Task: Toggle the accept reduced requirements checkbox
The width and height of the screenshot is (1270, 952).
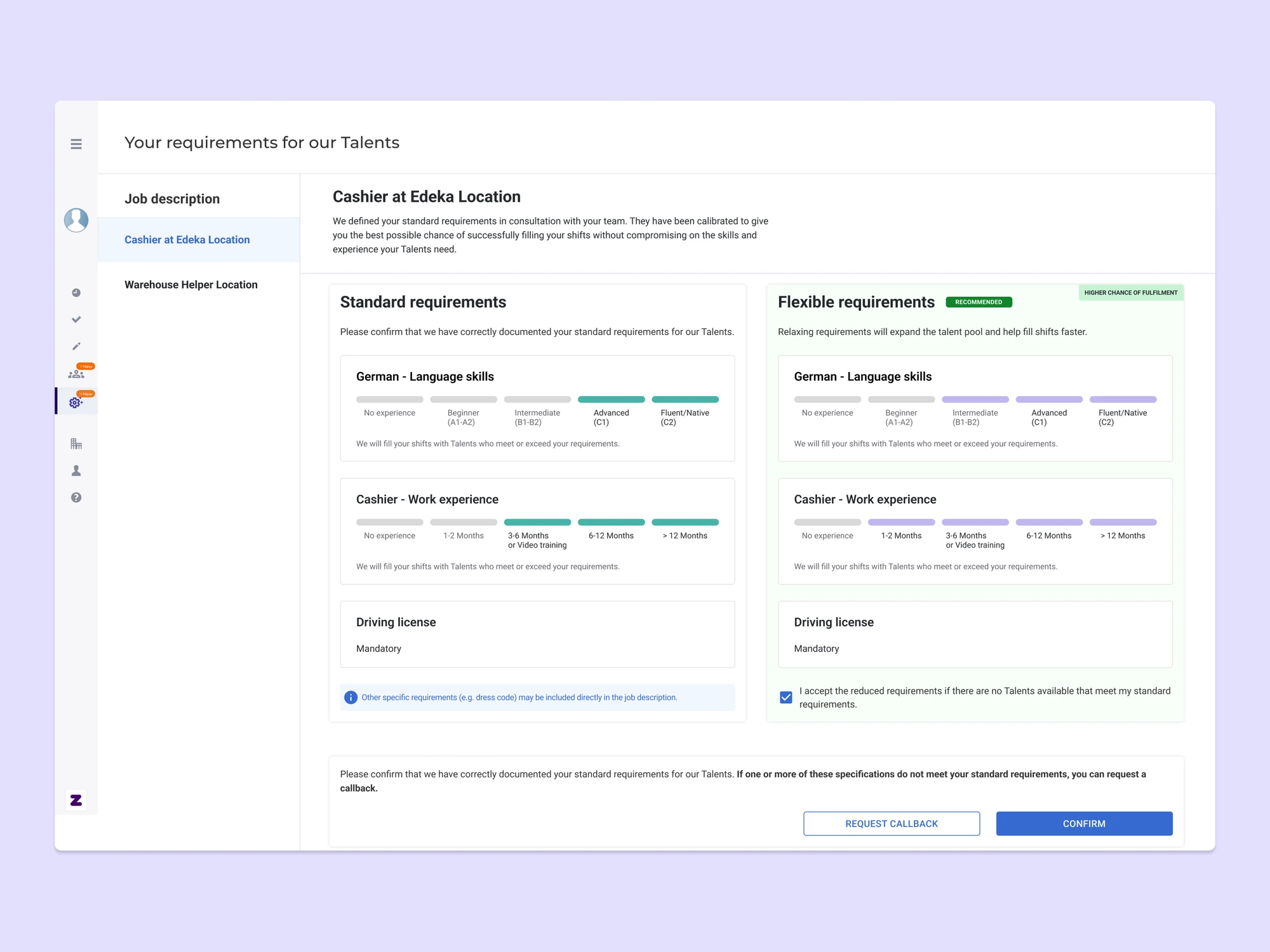Action: pos(786,697)
